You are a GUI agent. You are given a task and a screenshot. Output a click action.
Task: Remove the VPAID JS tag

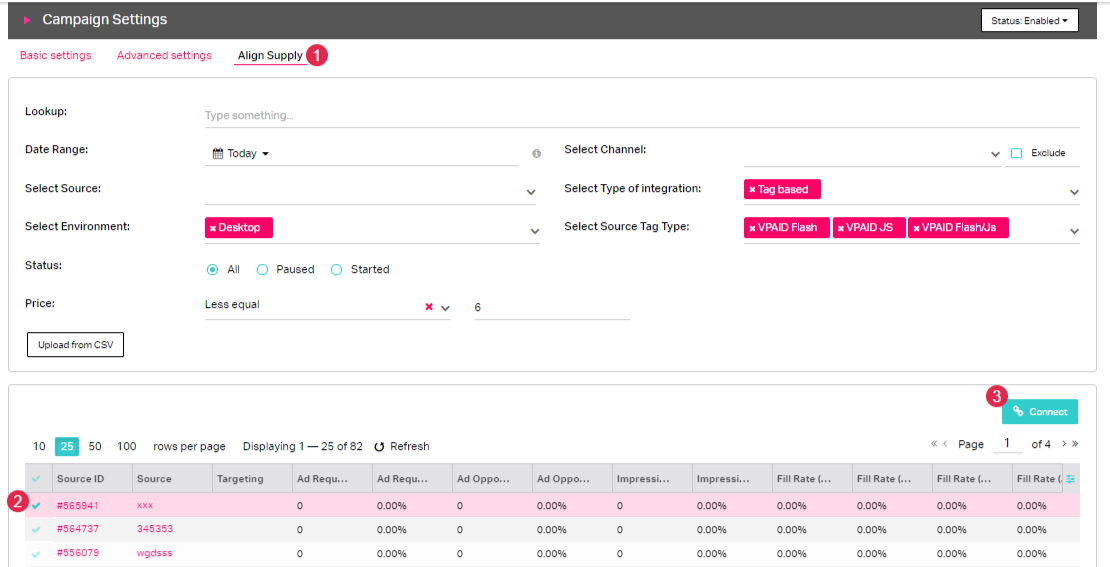[841, 228]
